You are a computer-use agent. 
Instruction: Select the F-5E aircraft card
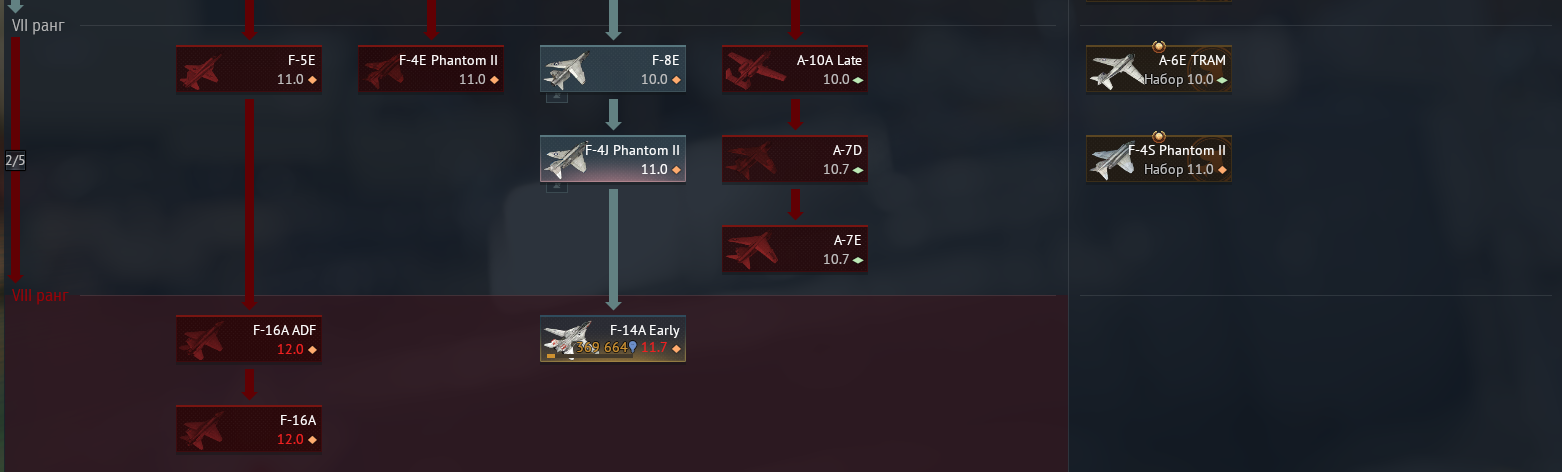[249, 69]
